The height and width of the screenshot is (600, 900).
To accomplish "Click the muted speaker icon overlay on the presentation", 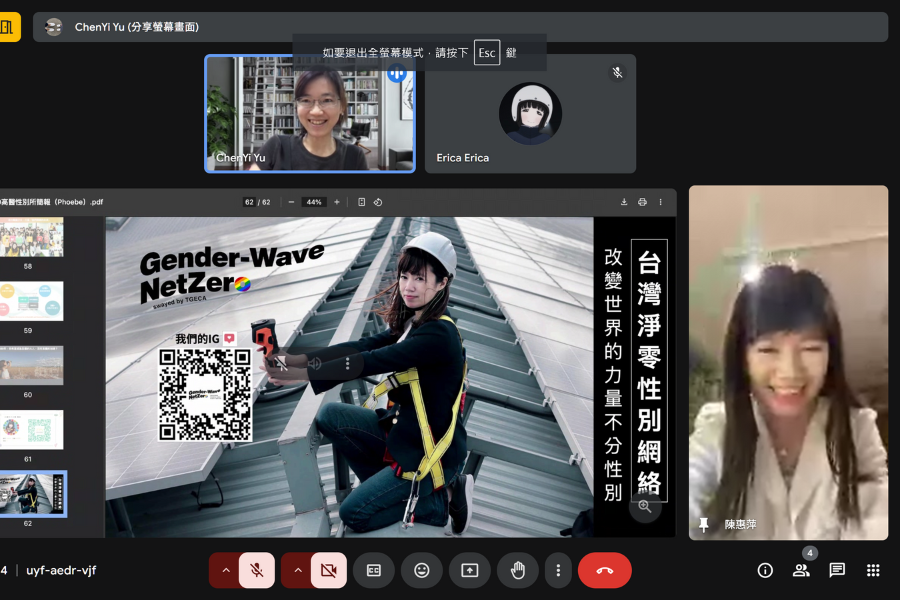I will [x=281, y=363].
